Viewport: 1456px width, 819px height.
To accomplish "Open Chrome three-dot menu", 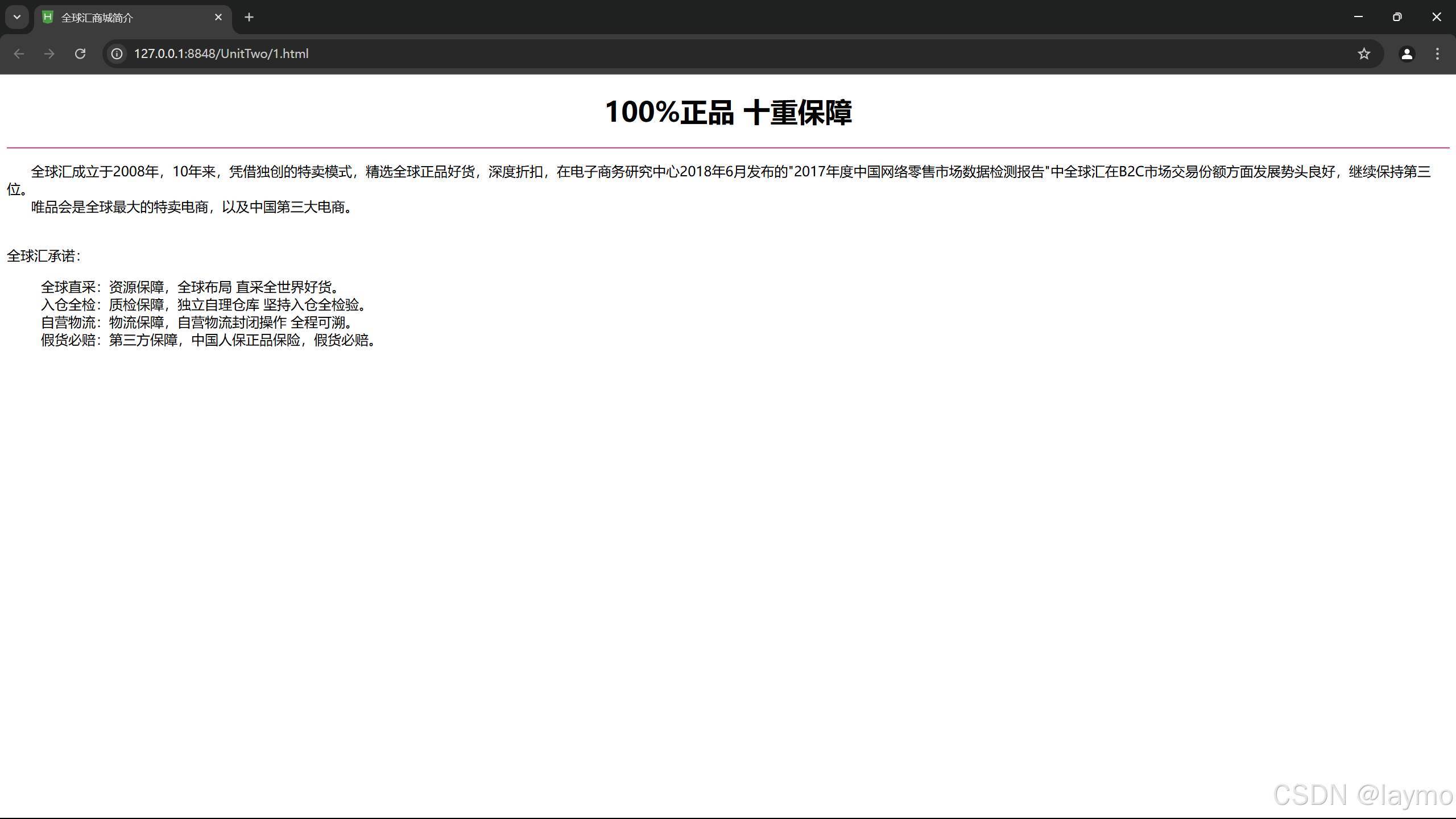I will pos(1437,53).
